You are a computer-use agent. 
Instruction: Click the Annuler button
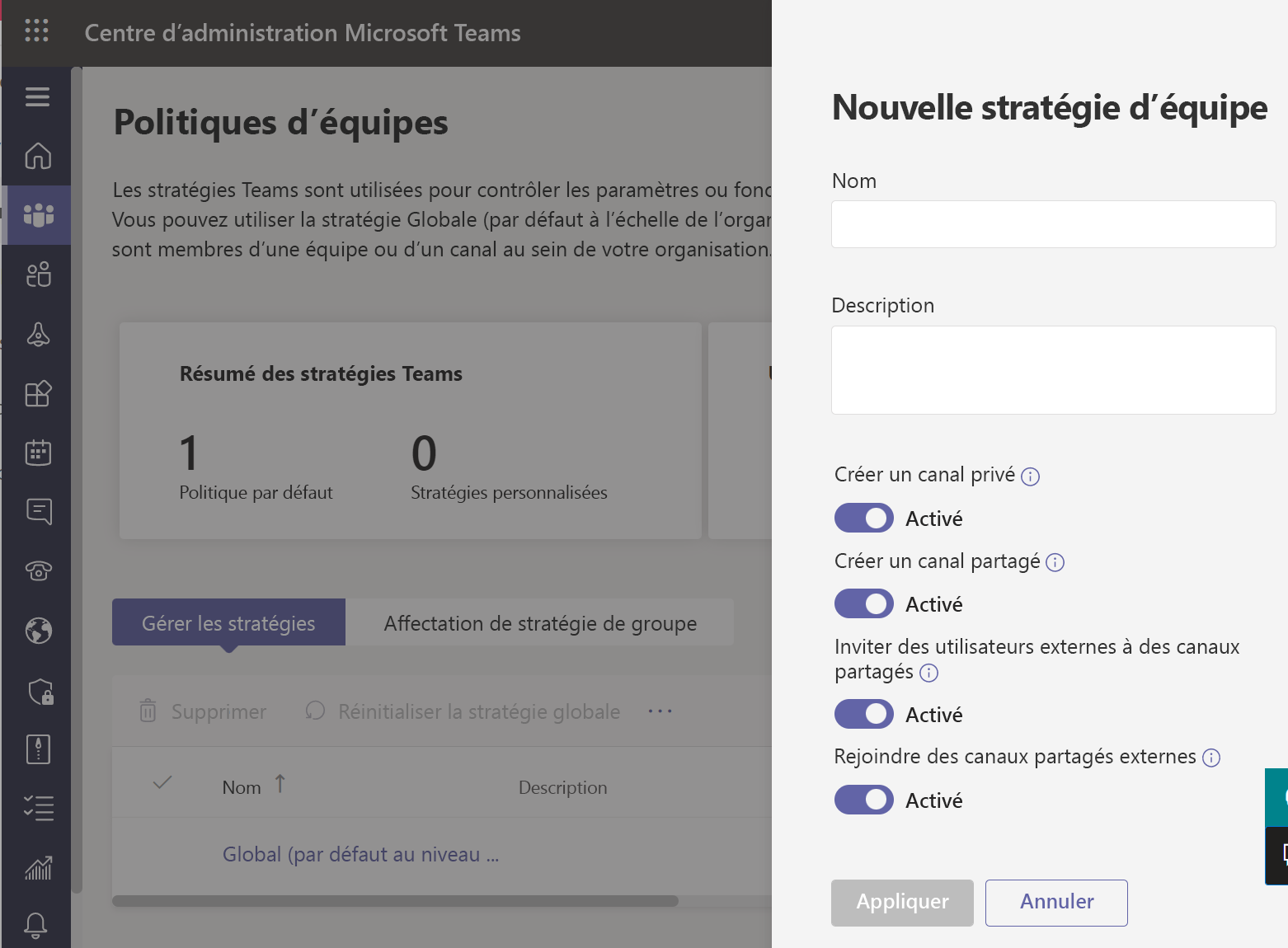[x=1056, y=903]
